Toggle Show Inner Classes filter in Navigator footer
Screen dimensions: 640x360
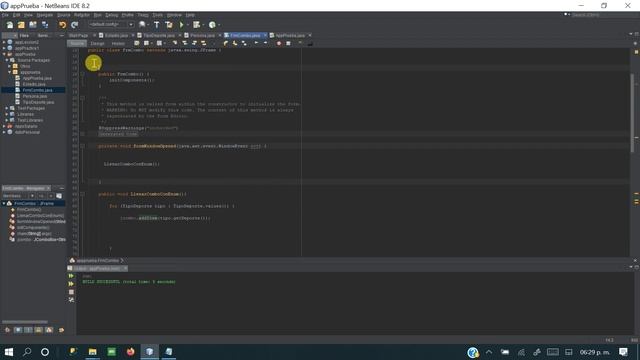(x=49, y=330)
